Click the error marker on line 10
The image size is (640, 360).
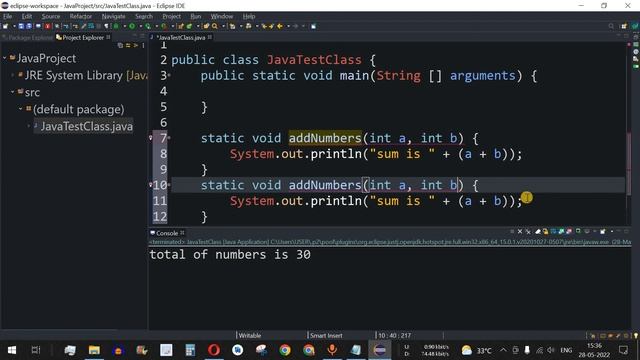(x=151, y=185)
